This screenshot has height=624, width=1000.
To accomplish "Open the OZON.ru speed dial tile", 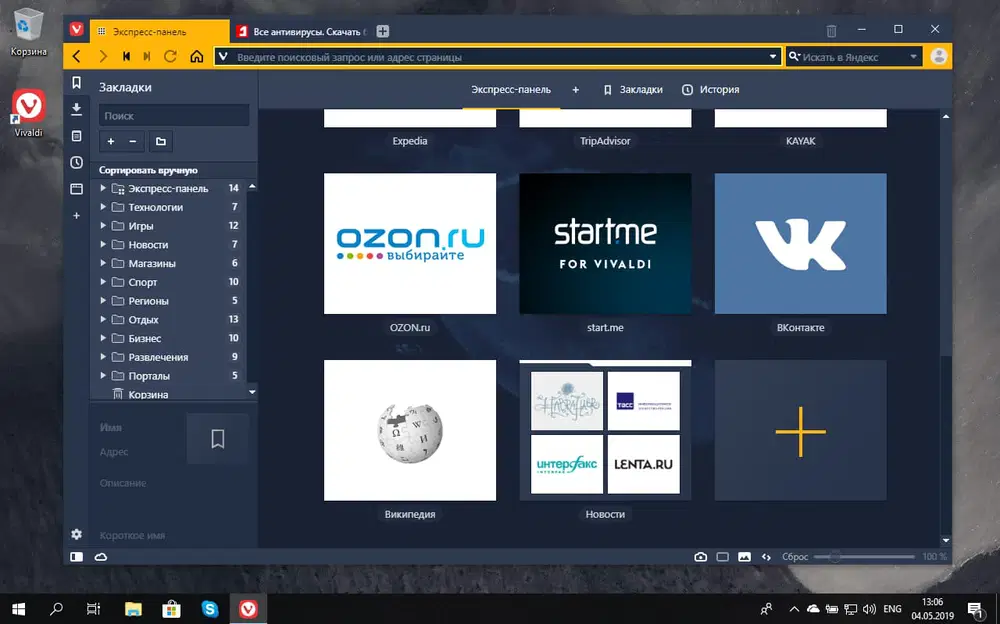I will 410,244.
